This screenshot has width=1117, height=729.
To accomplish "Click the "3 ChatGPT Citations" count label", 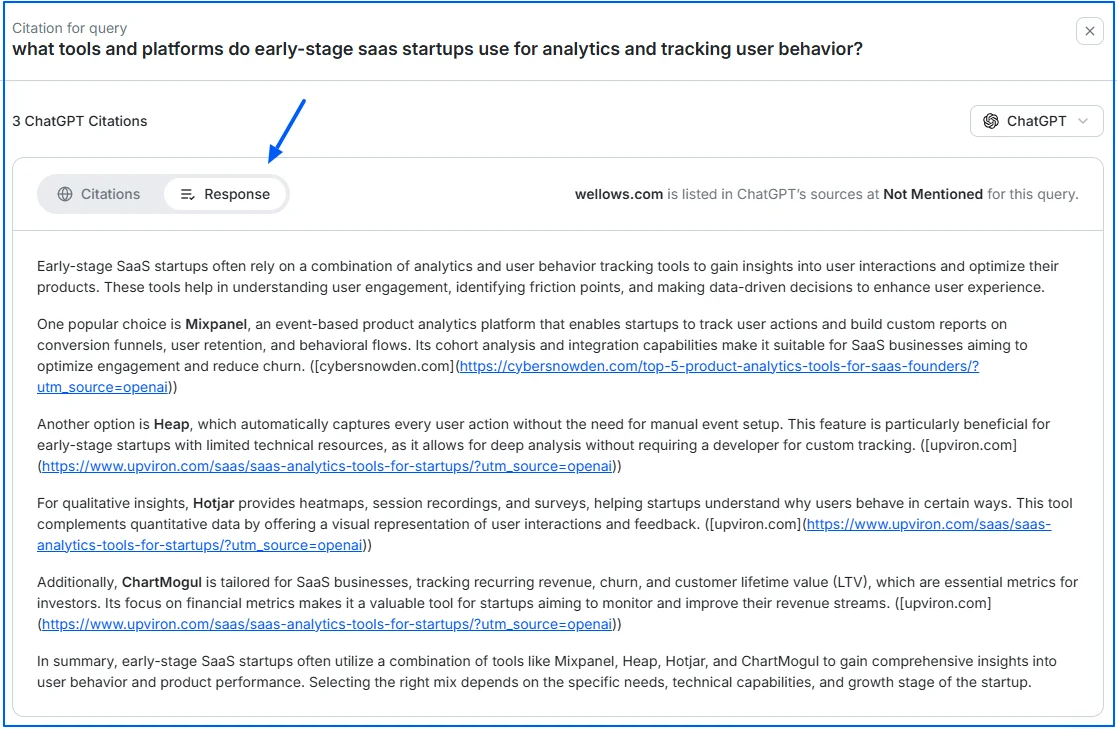I will pyautogui.click(x=80, y=121).
